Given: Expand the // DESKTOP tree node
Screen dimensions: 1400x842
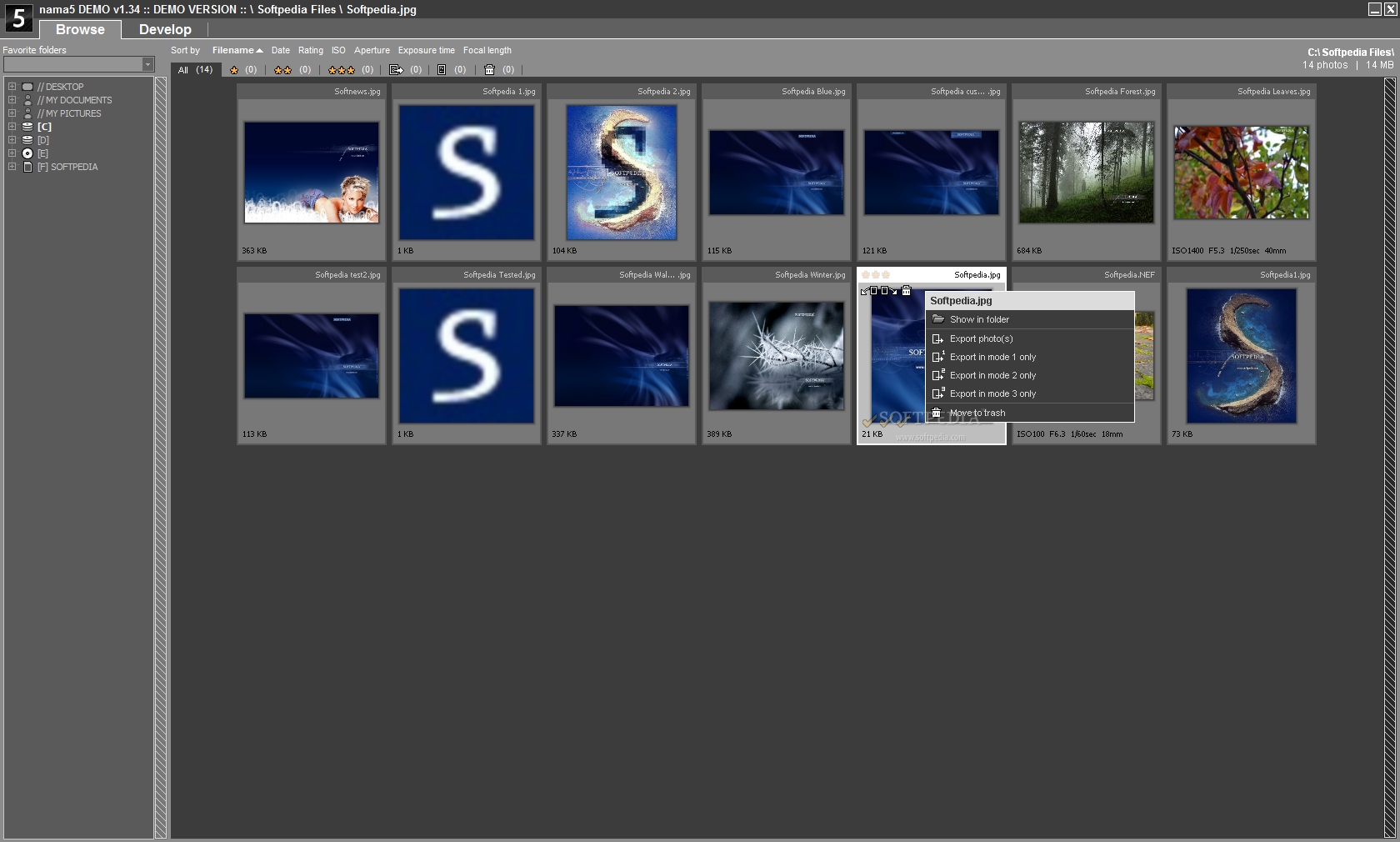Looking at the screenshot, I should tap(12, 86).
